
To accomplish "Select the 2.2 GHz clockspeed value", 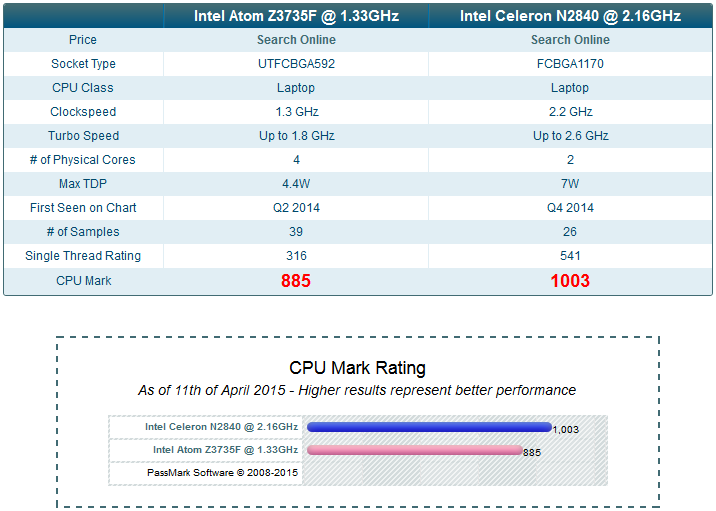I will pyautogui.click(x=570, y=112).
